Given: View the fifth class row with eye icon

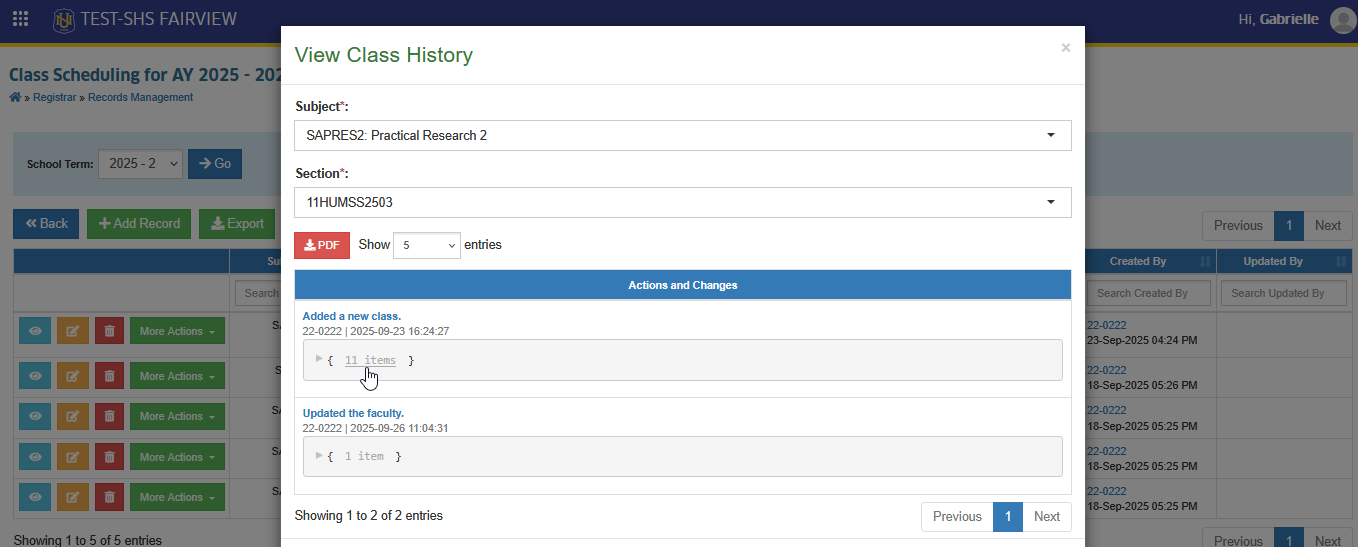Looking at the screenshot, I should click(x=35, y=497).
